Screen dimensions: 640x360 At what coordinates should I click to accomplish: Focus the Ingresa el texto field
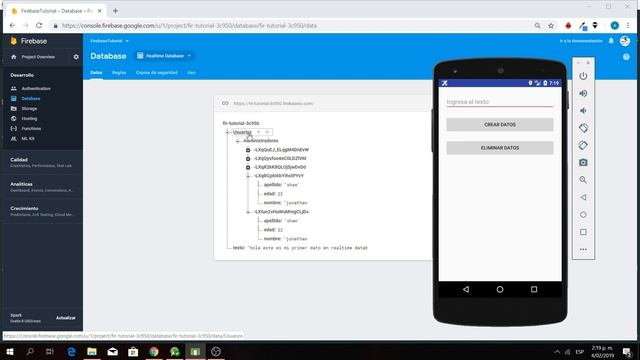tap(500, 102)
